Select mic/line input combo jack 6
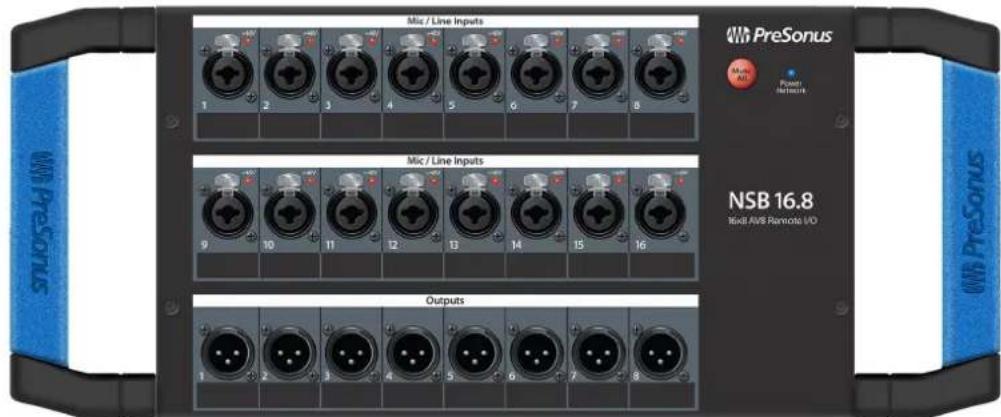Viewport: 1001px width, 417px height. (x=537, y=75)
